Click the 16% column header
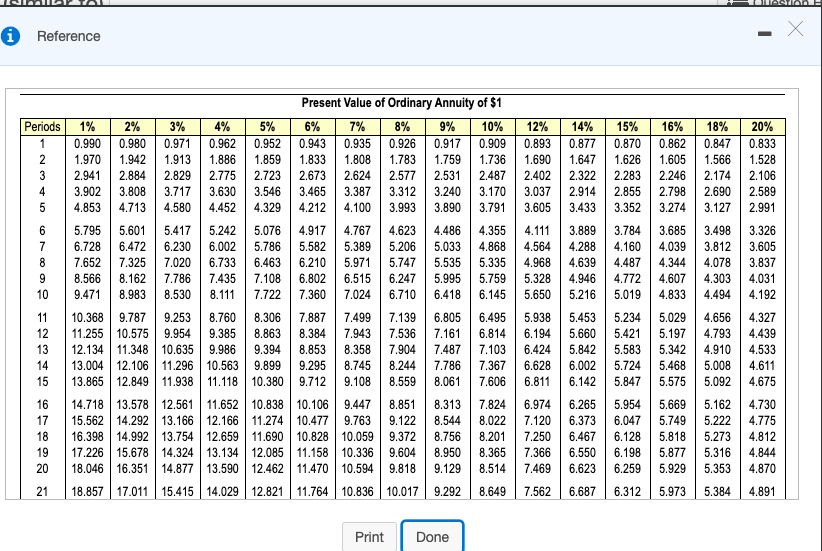822x551 pixels. click(673, 127)
